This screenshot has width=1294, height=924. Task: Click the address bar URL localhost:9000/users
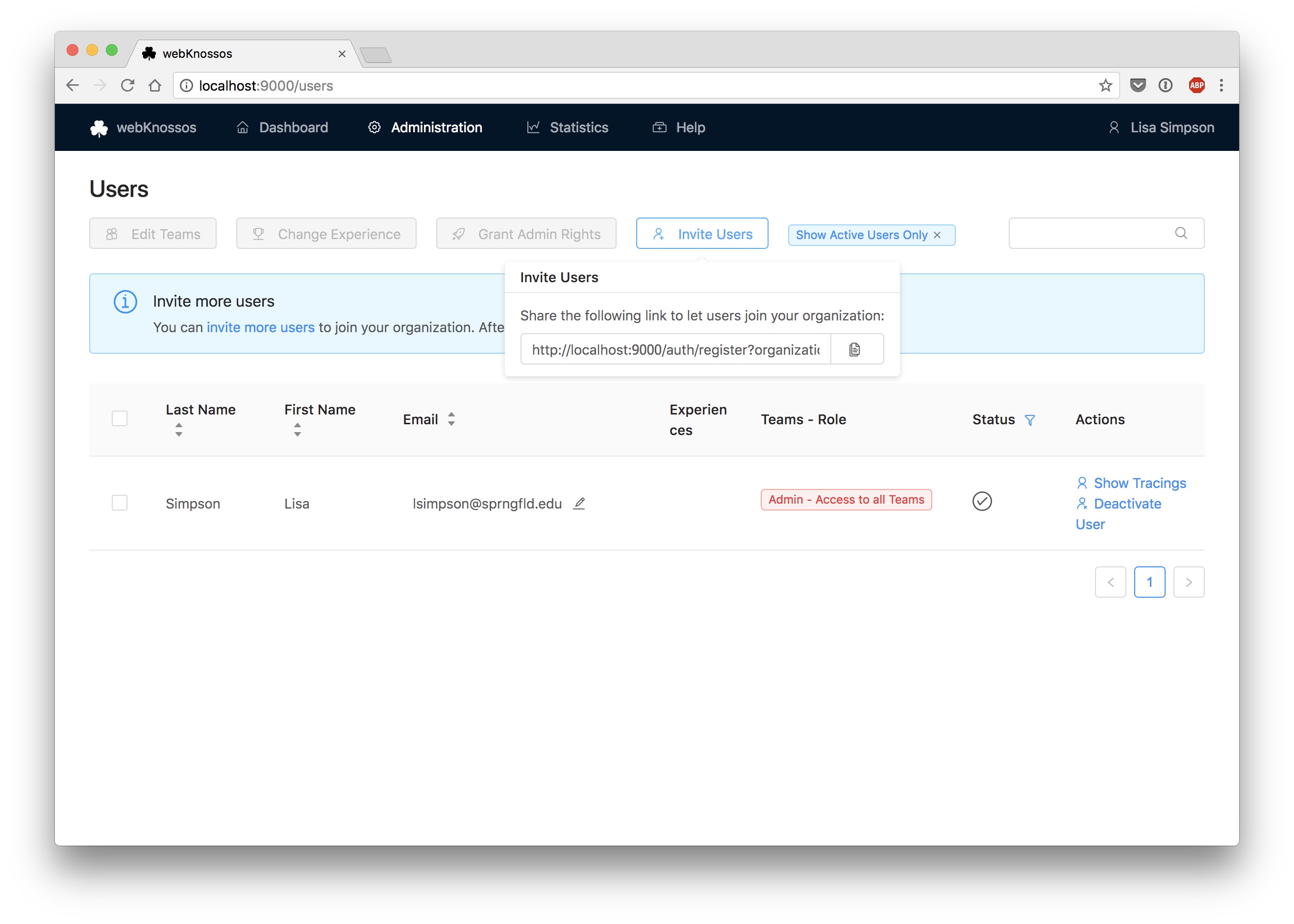[x=266, y=85]
